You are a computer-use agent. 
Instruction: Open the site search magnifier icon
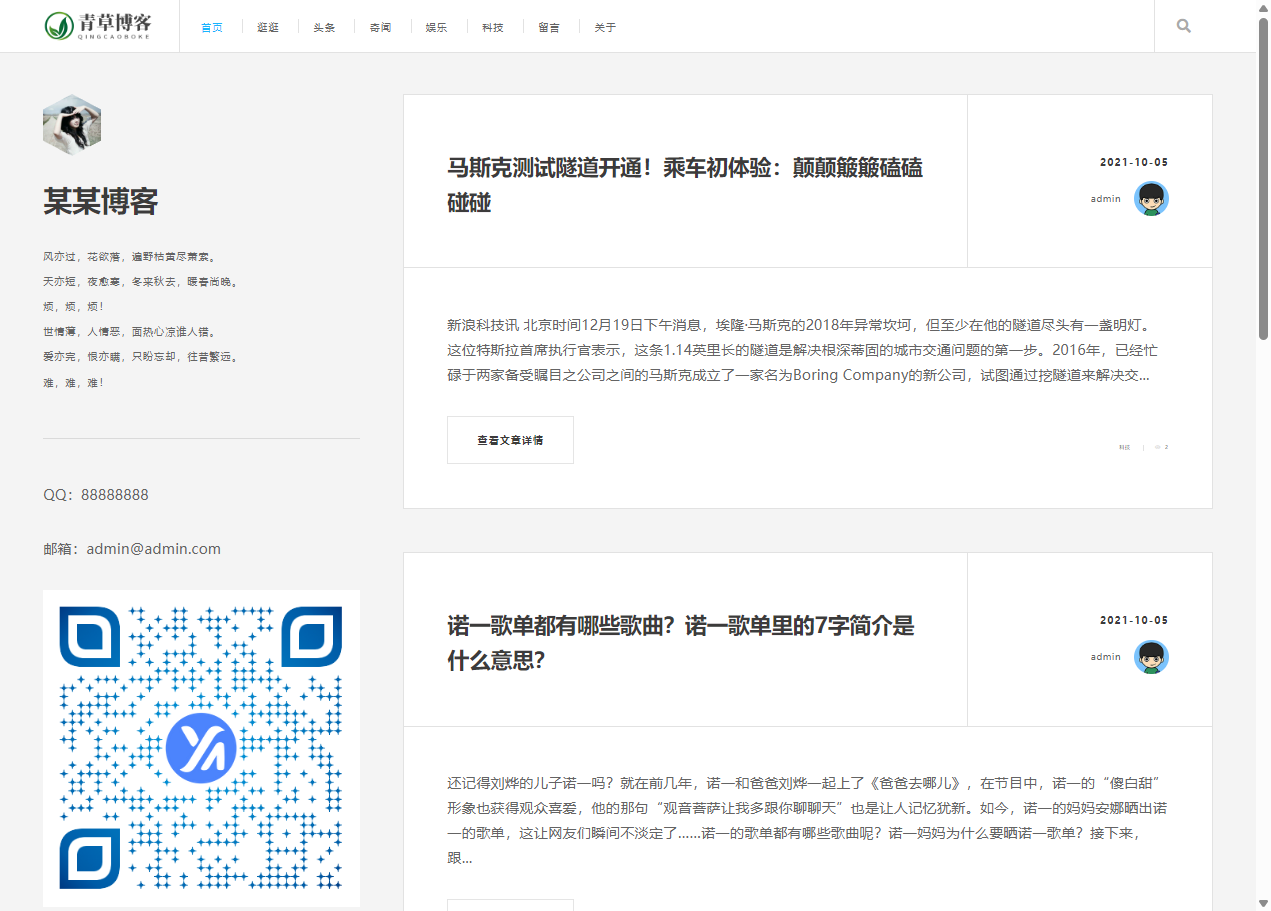click(x=1184, y=25)
